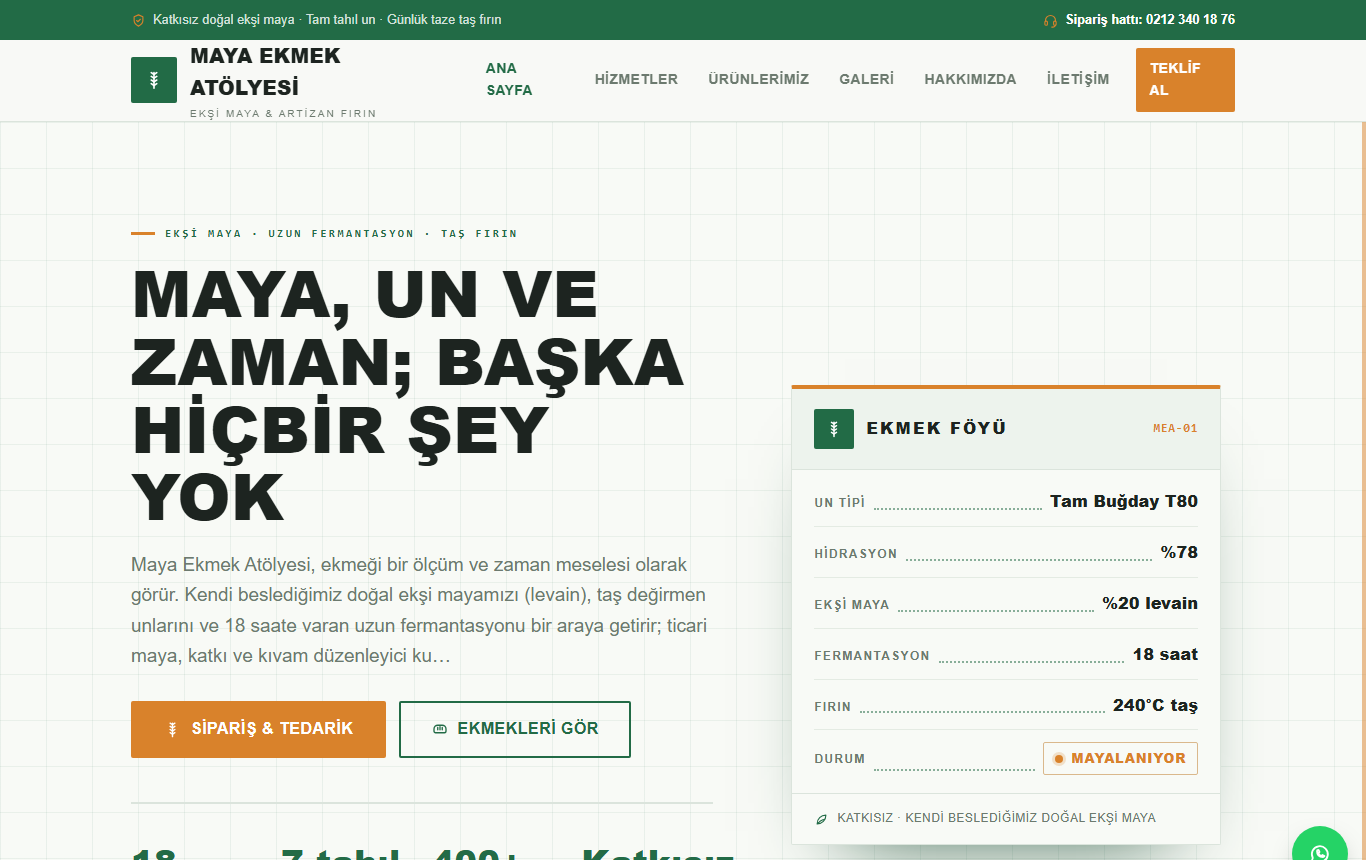Click the Tam Buğday T80 value
Image resolution: width=1366 pixels, height=860 pixels.
point(1124,502)
